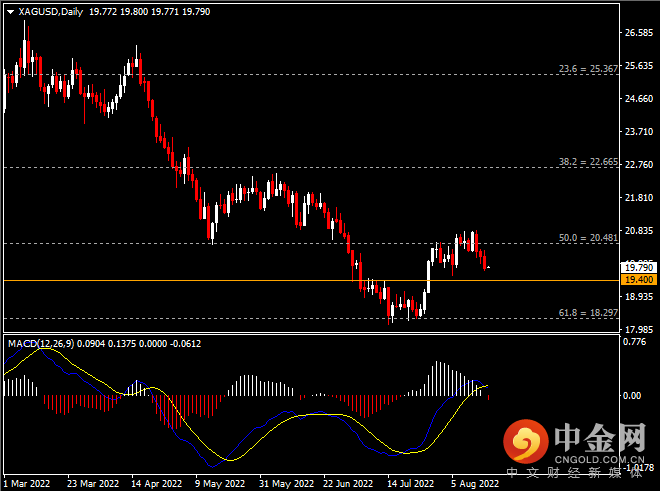Select the date label 22 Jun 2022

pos(348,483)
